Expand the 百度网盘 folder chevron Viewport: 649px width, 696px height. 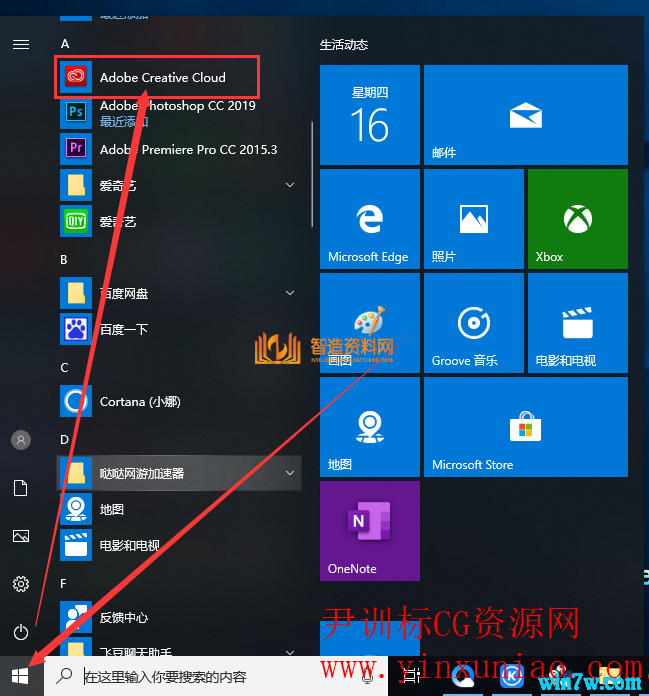[290, 293]
